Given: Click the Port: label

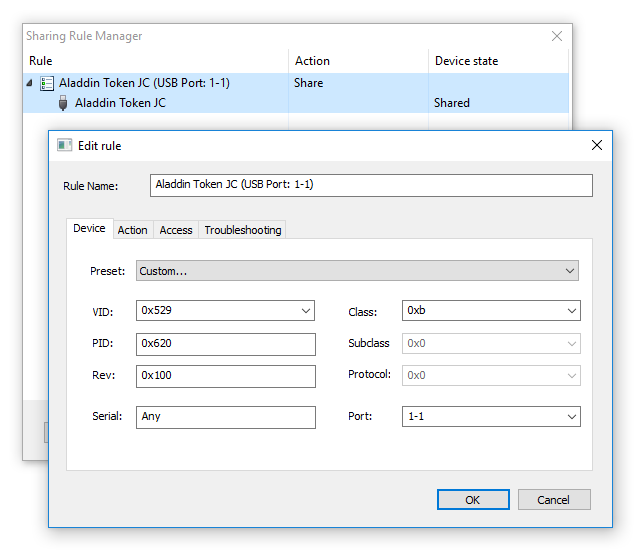Looking at the screenshot, I should point(360,416).
